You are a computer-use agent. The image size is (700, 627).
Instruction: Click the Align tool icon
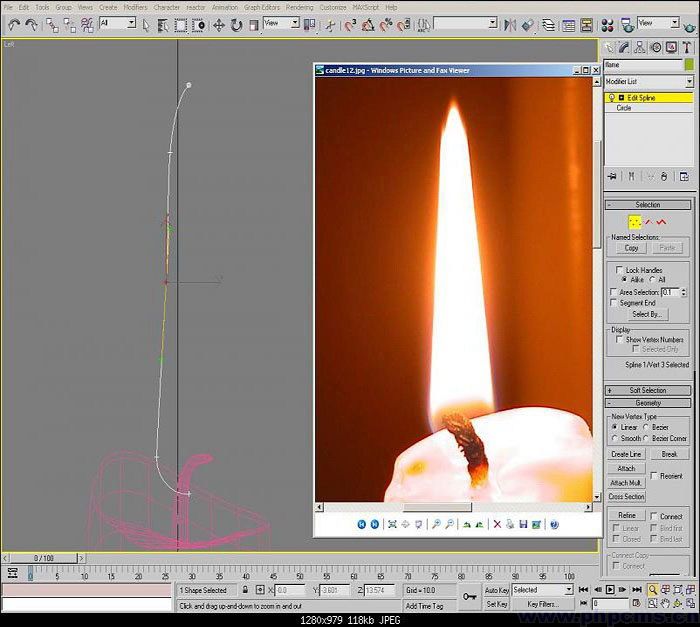click(527, 25)
